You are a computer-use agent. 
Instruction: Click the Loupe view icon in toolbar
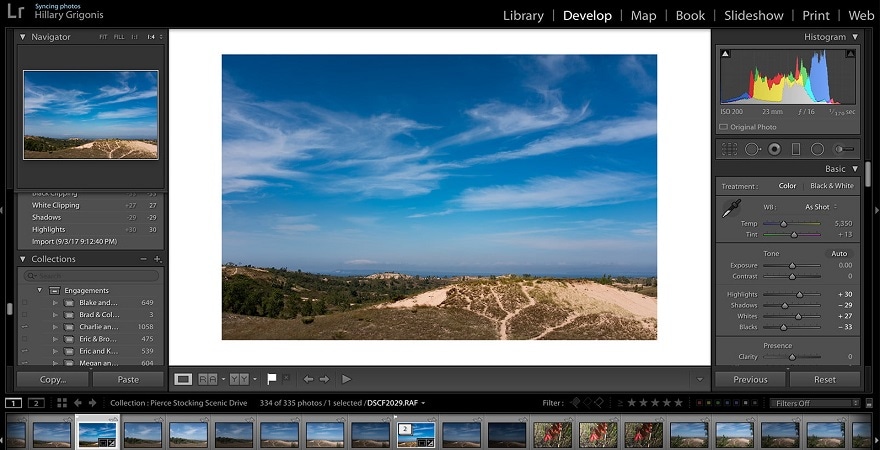point(183,379)
